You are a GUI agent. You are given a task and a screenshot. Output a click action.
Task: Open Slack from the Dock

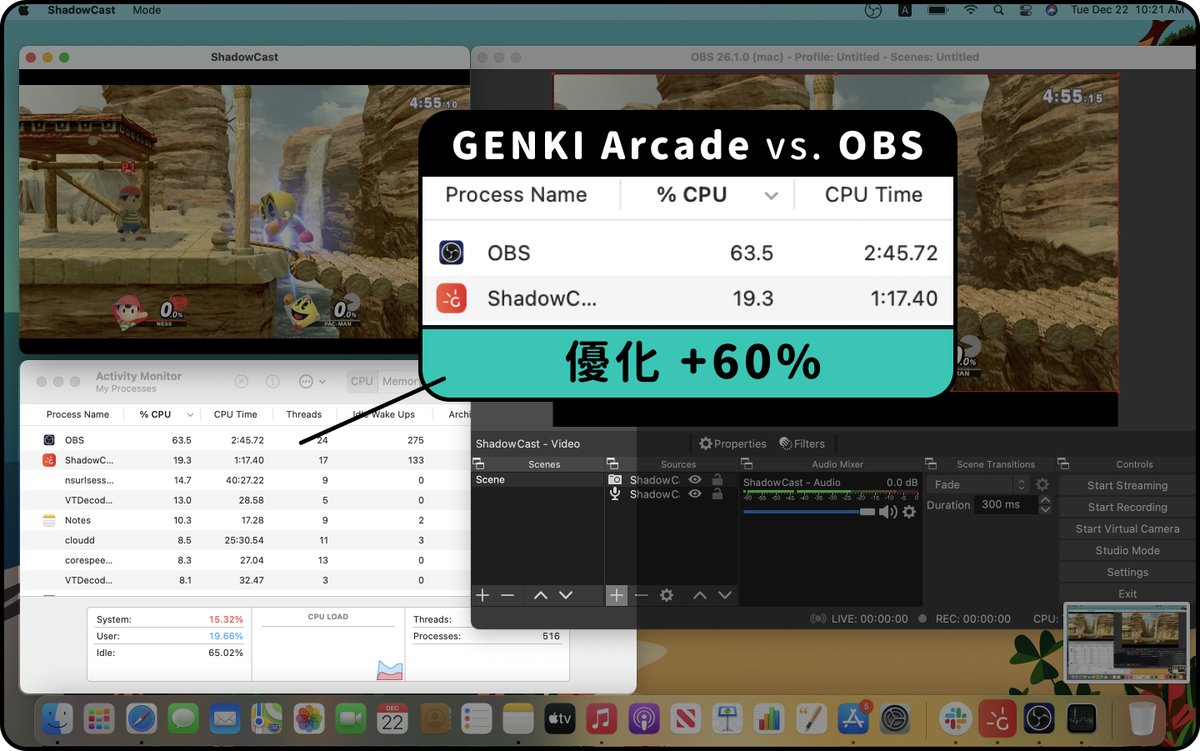point(956,717)
